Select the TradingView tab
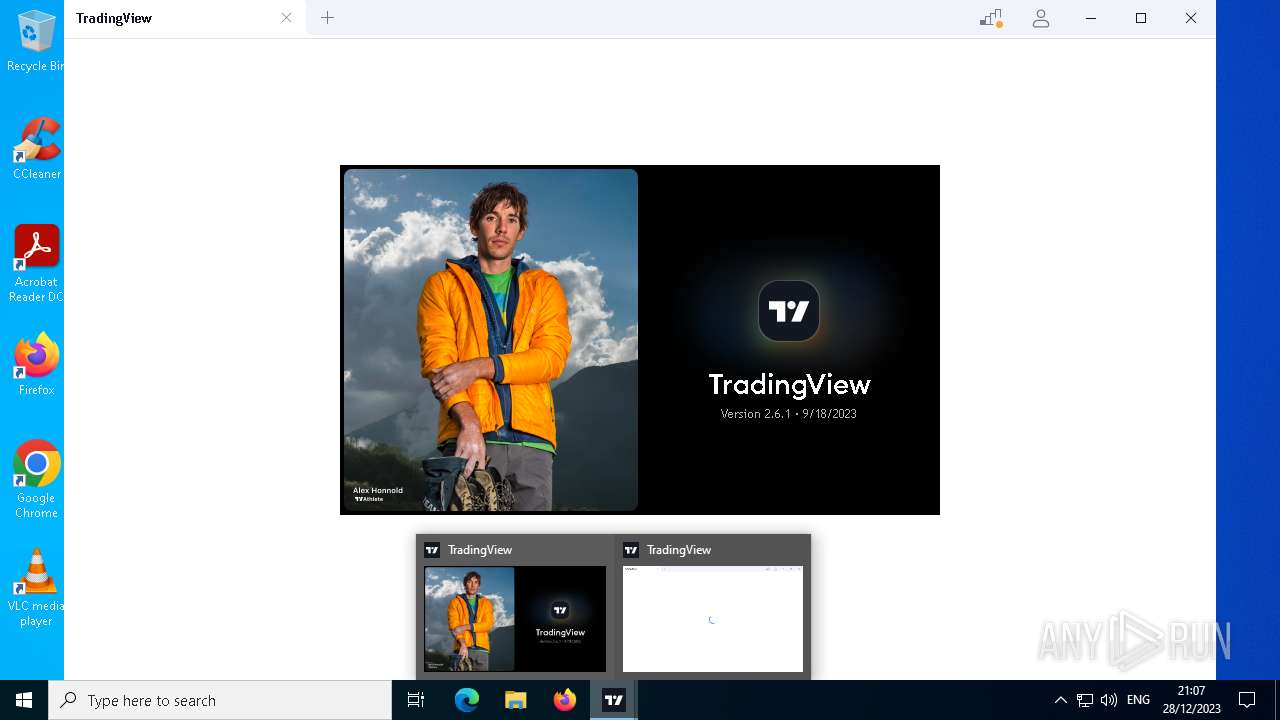 [x=186, y=18]
